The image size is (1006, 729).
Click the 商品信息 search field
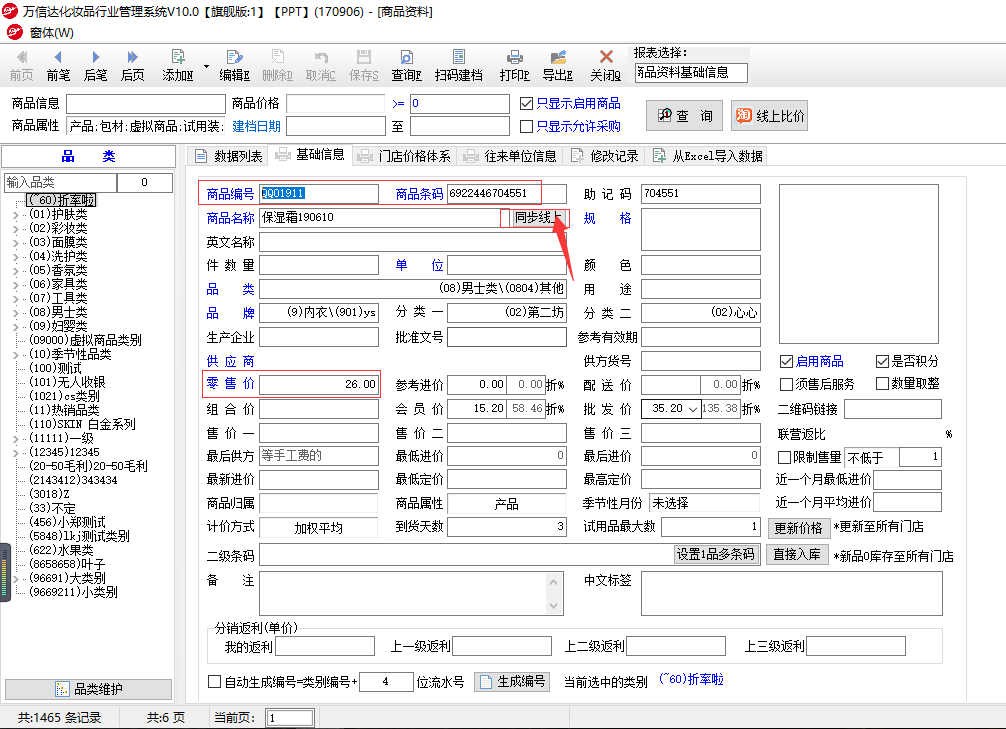(146, 104)
